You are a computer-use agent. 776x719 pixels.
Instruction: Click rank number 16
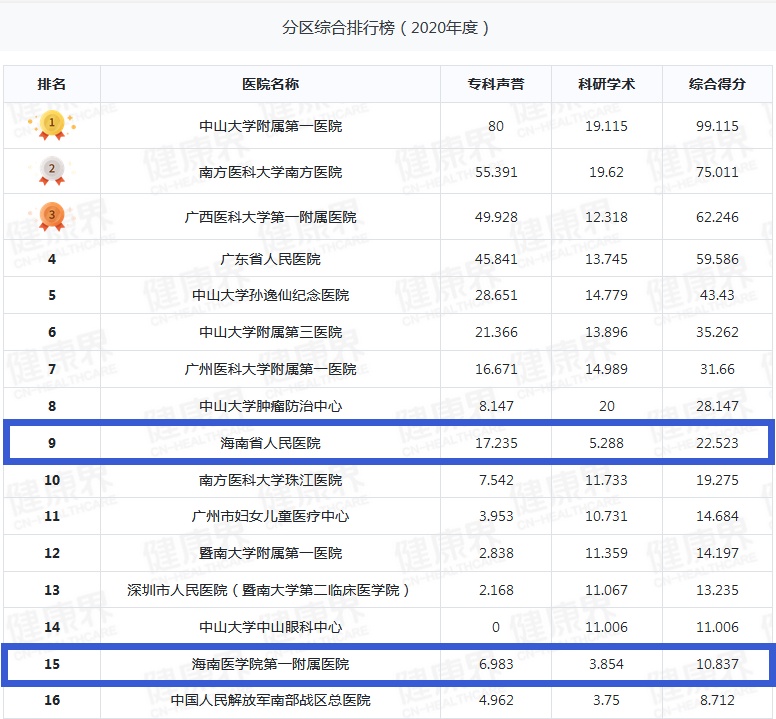click(52, 700)
